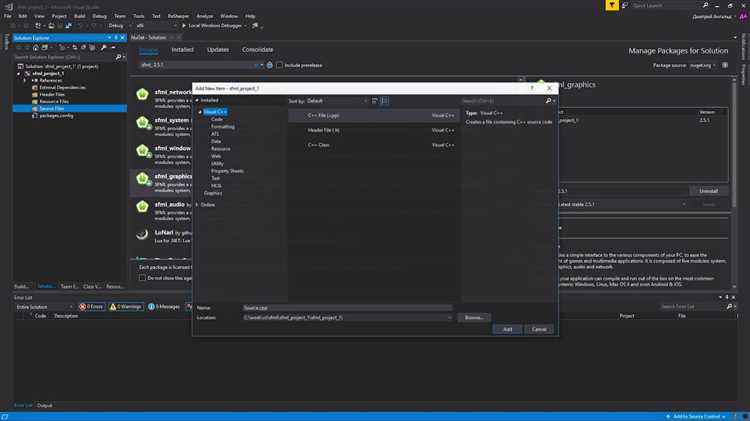The image size is (750, 421).
Task: Open the Build menu
Action: 79,16
